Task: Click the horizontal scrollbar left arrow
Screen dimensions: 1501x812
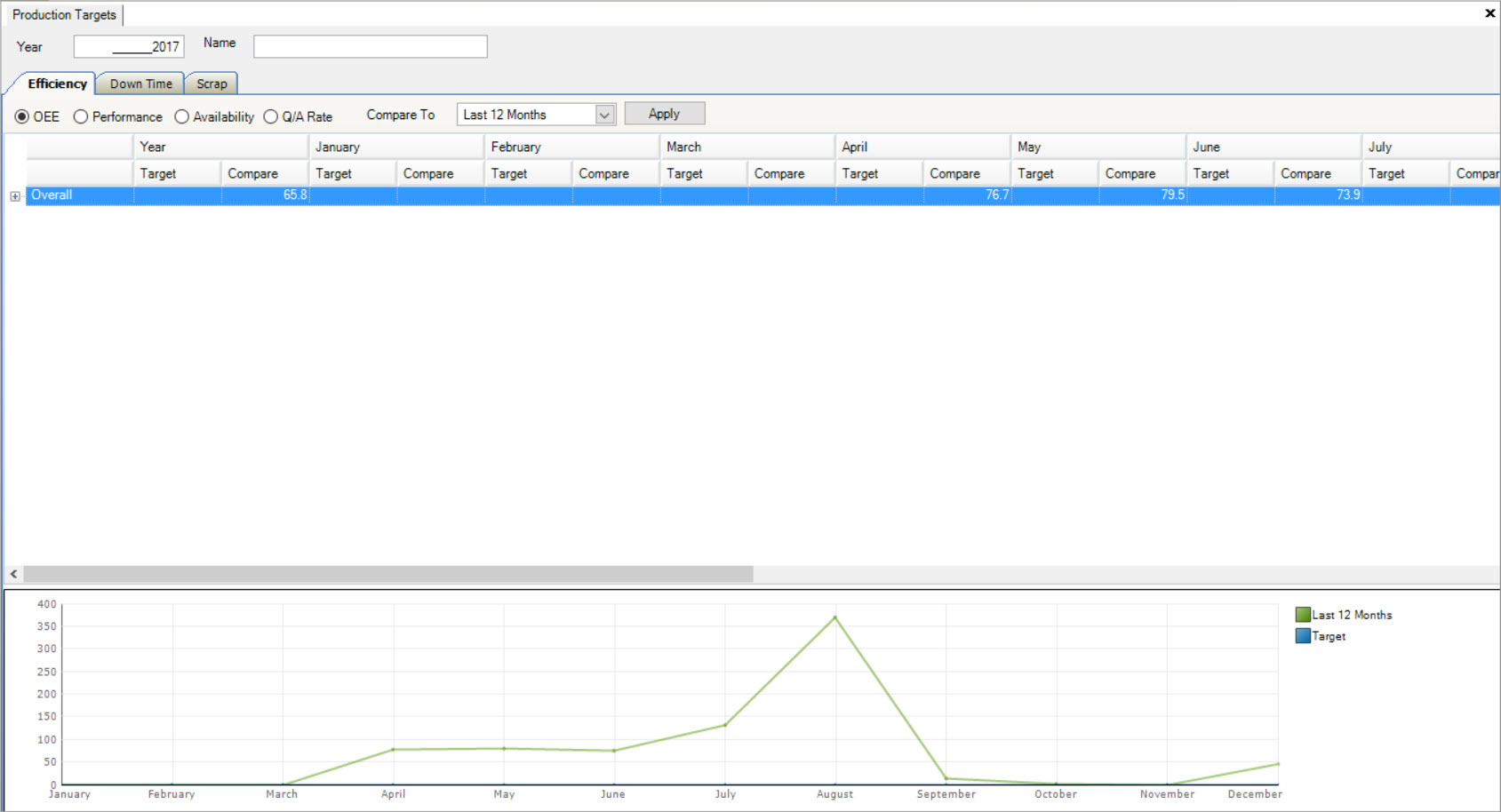Action: 13,574
